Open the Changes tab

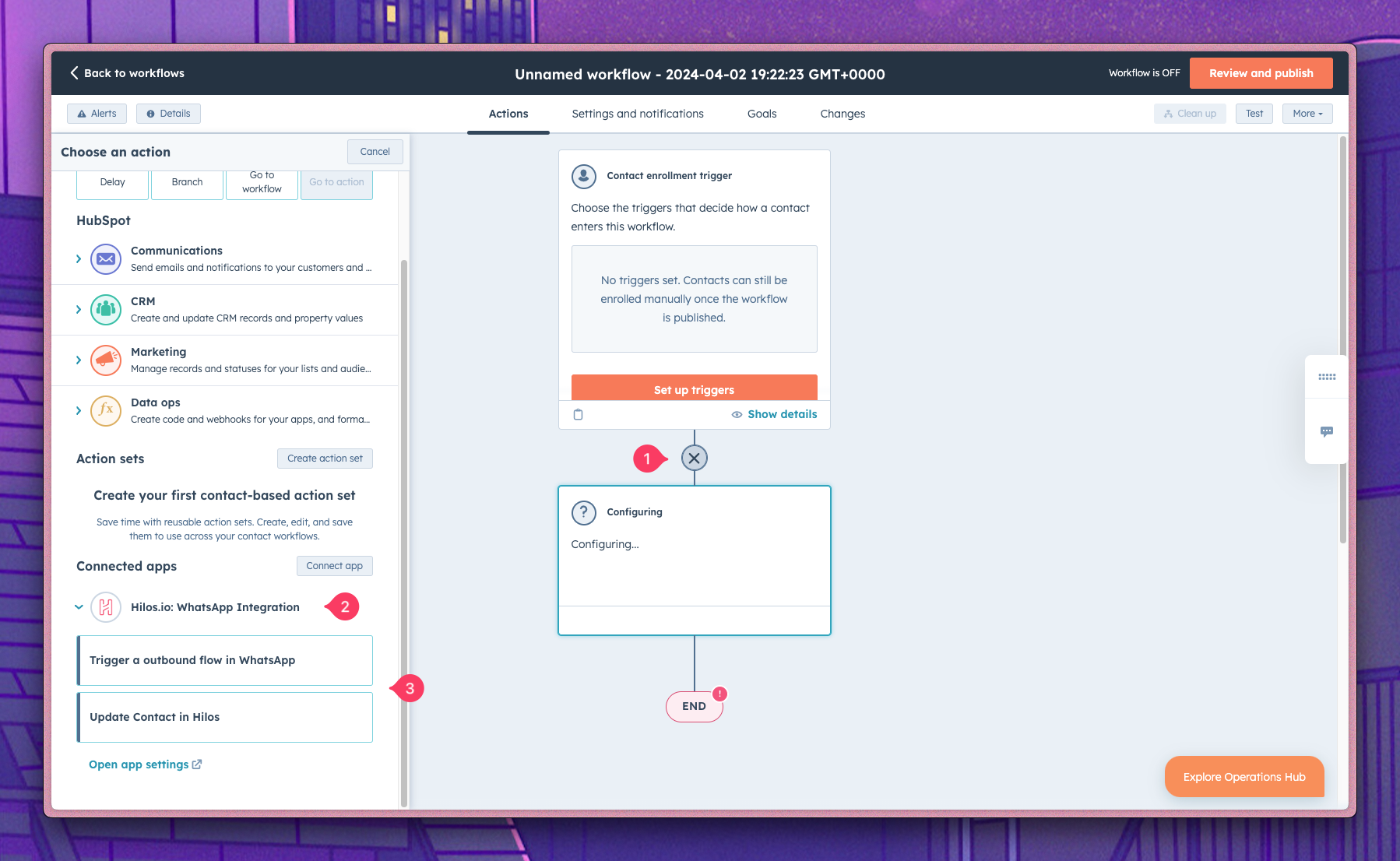tap(842, 114)
